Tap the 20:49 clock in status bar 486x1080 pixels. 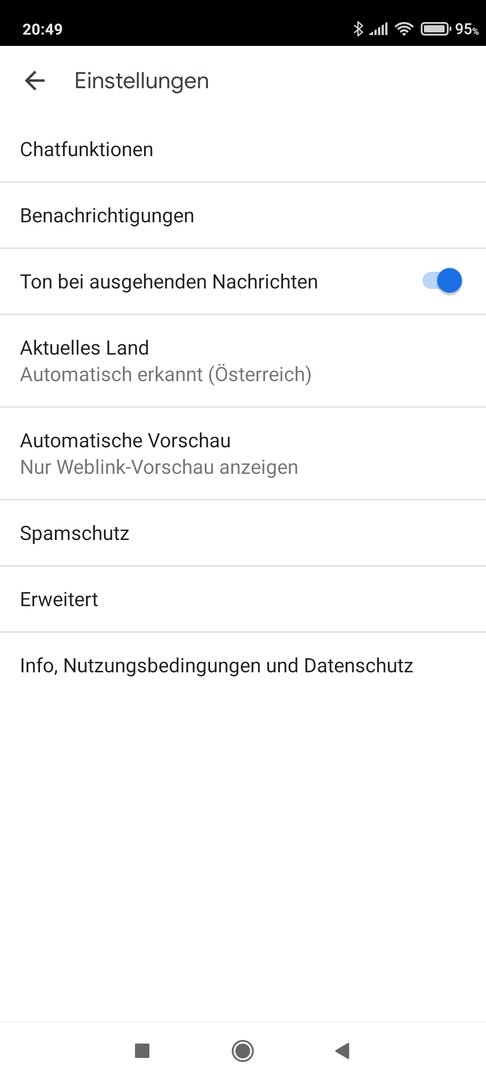pos(42,30)
